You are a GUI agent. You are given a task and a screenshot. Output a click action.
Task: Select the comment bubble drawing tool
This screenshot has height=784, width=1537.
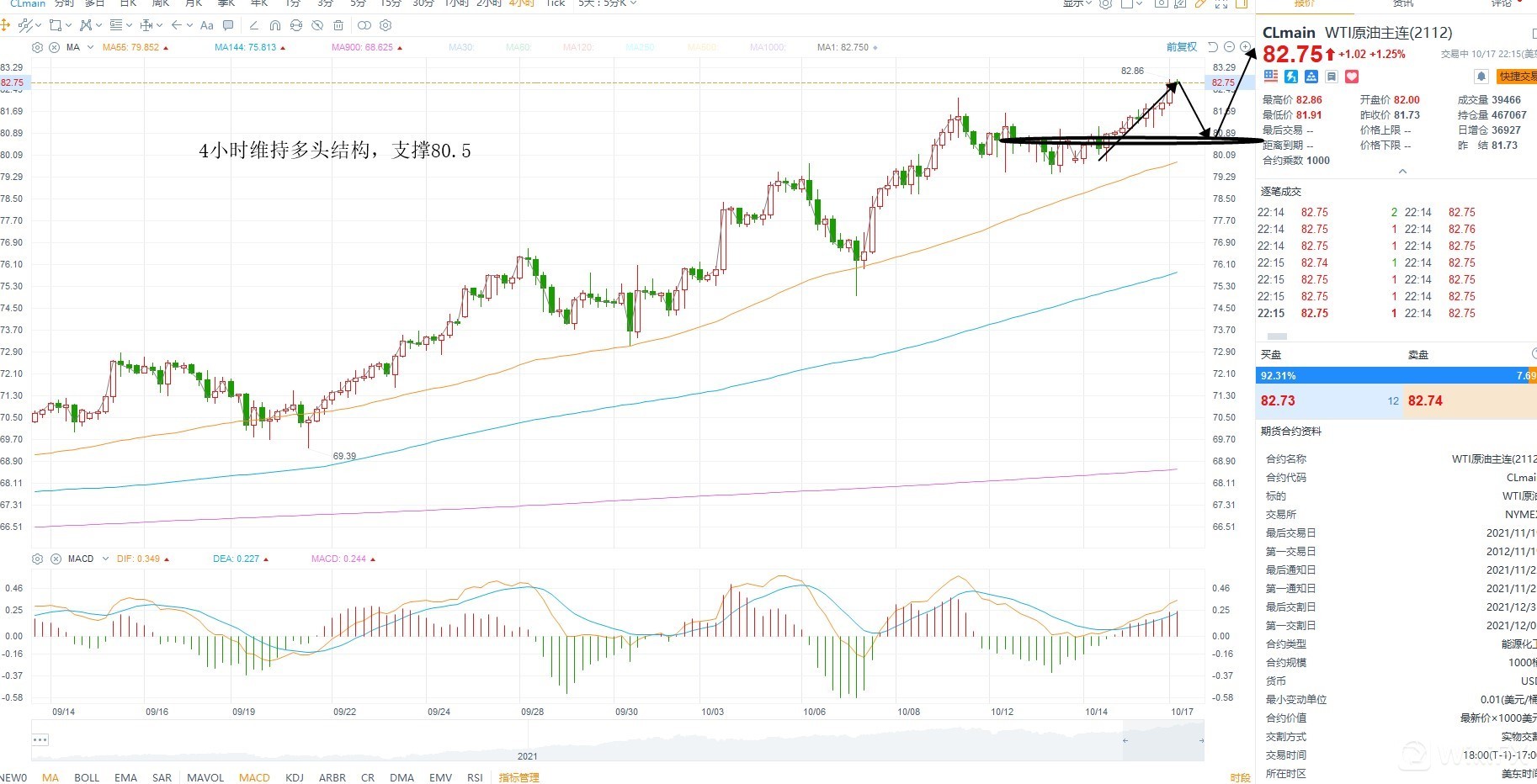coord(227,25)
